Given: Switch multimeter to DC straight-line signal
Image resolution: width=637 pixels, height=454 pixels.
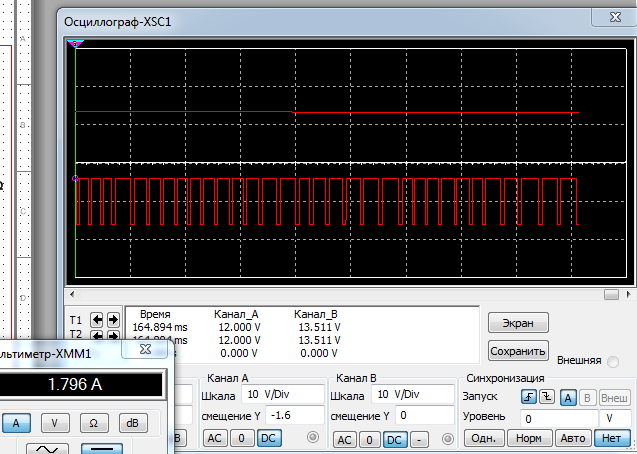Looking at the screenshot, I should click(x=102, y=449).
